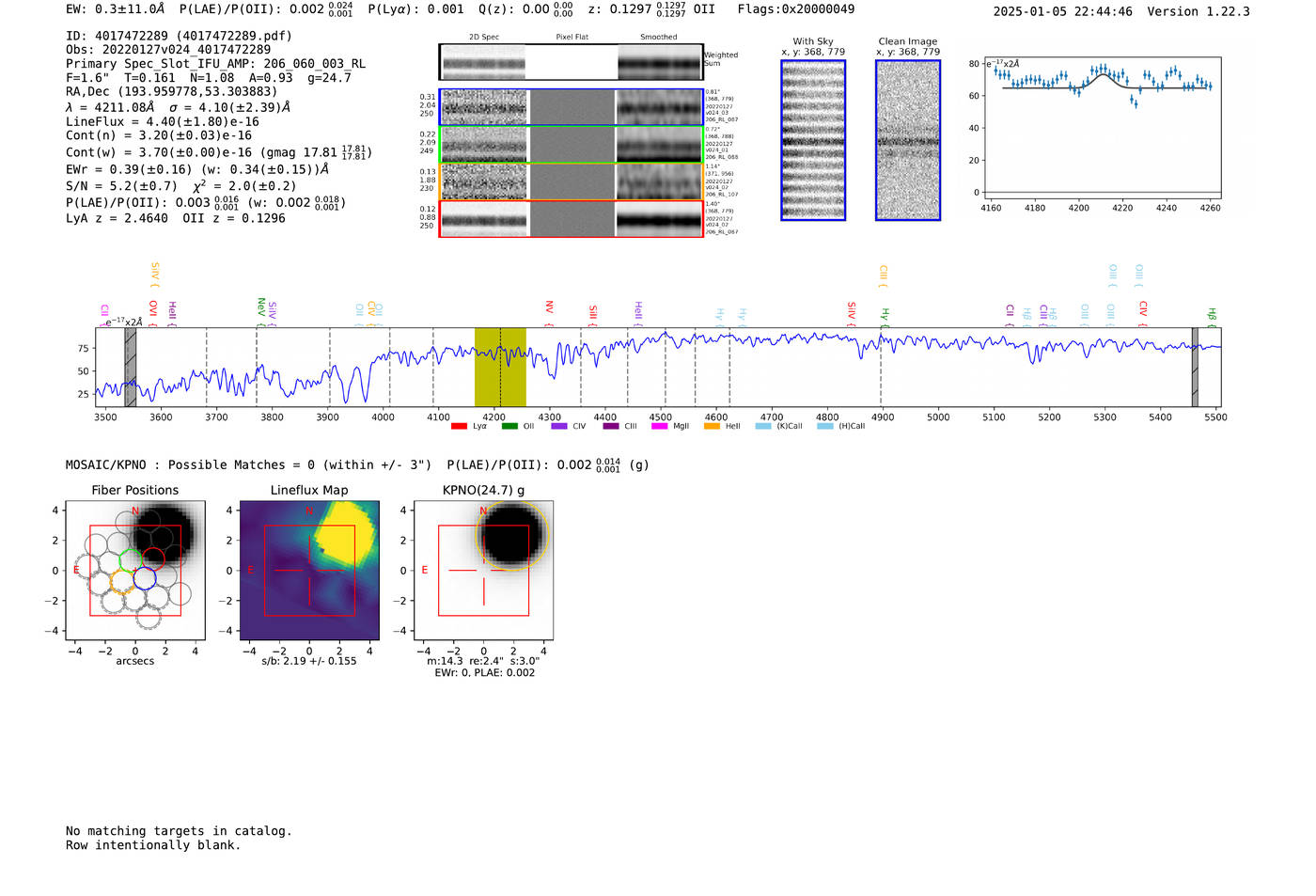Click the LineFlux = 4.40(±1.80)e-16 text
The height and width of the screenshot is (896, 1316).
(x=163, y=122)
